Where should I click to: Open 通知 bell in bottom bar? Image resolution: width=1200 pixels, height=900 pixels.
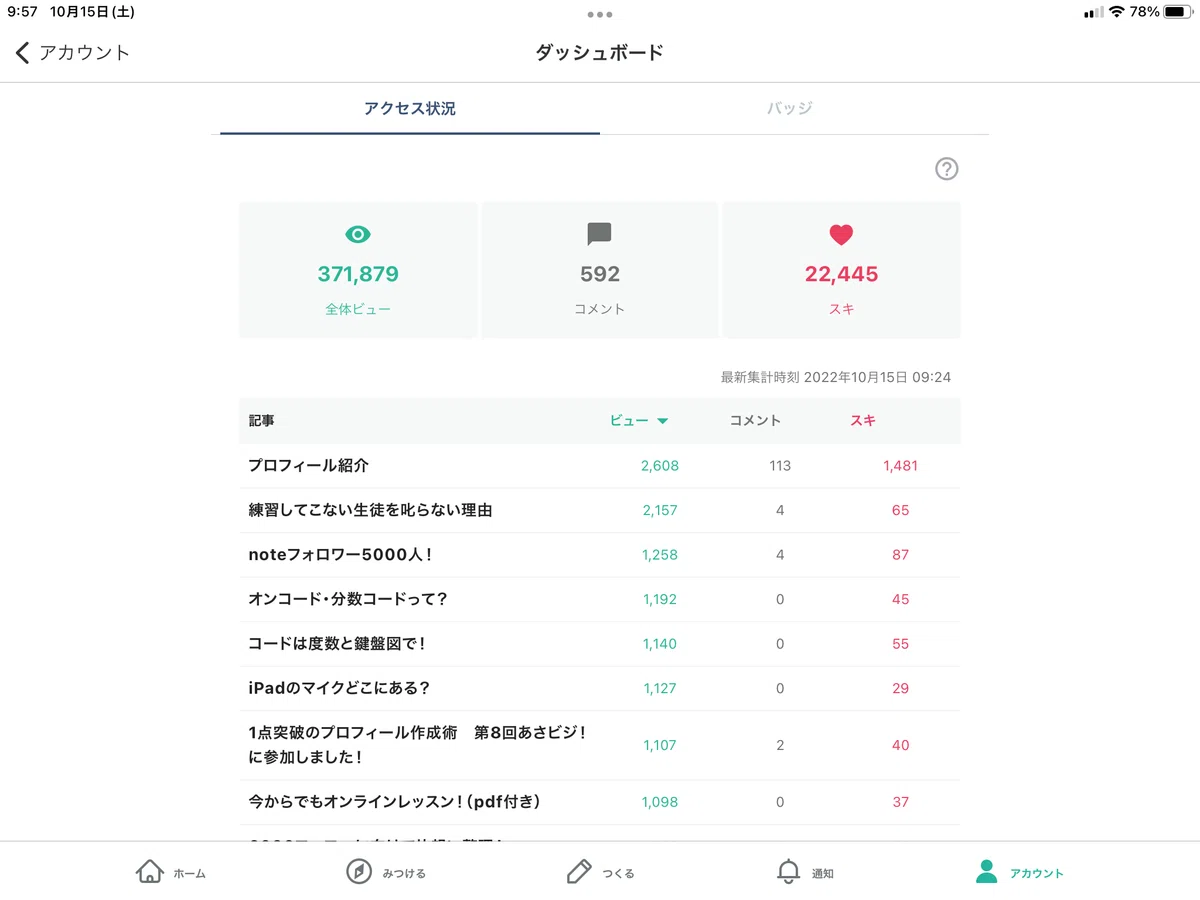tap(805, 872)
